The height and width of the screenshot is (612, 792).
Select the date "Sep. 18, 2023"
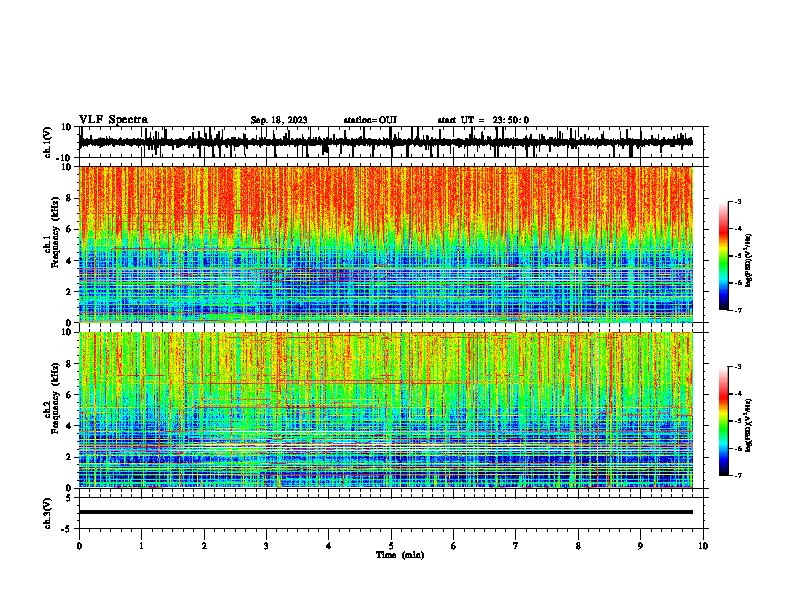point(279,120)
